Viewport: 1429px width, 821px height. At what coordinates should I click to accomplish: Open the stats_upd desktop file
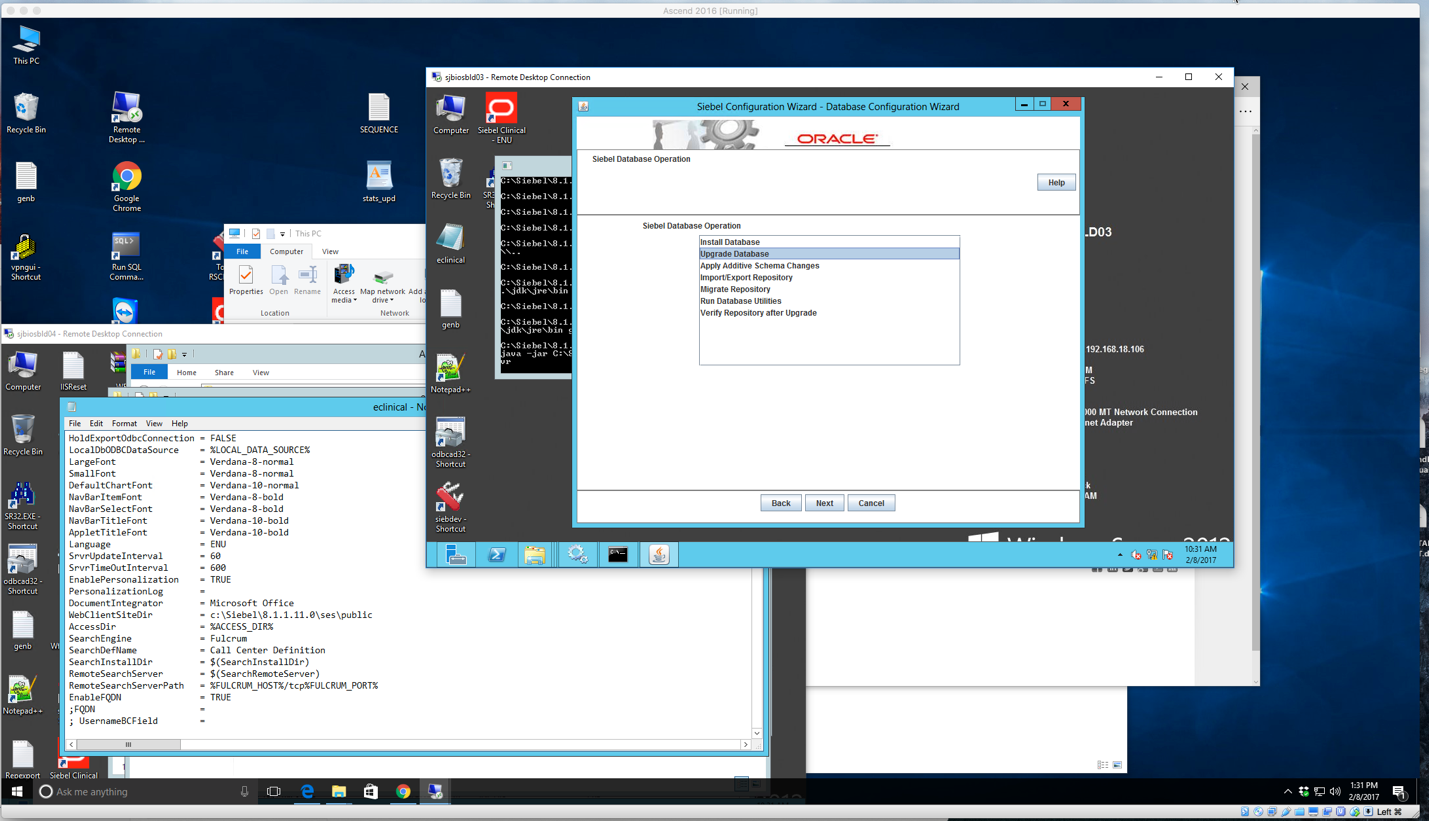379,182
